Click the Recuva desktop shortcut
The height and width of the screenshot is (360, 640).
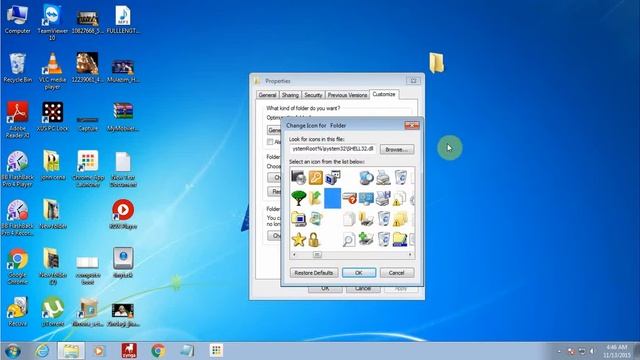(18, 312)
